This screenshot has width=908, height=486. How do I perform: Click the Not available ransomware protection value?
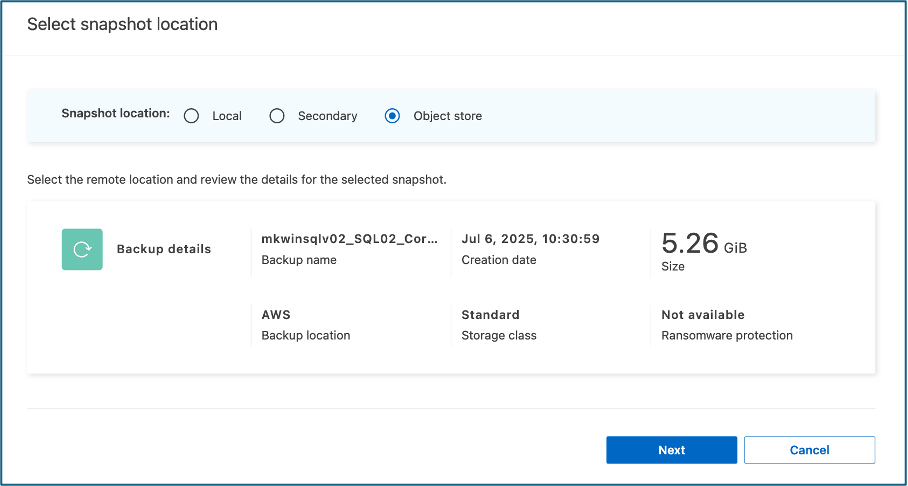tap(702, 315)
